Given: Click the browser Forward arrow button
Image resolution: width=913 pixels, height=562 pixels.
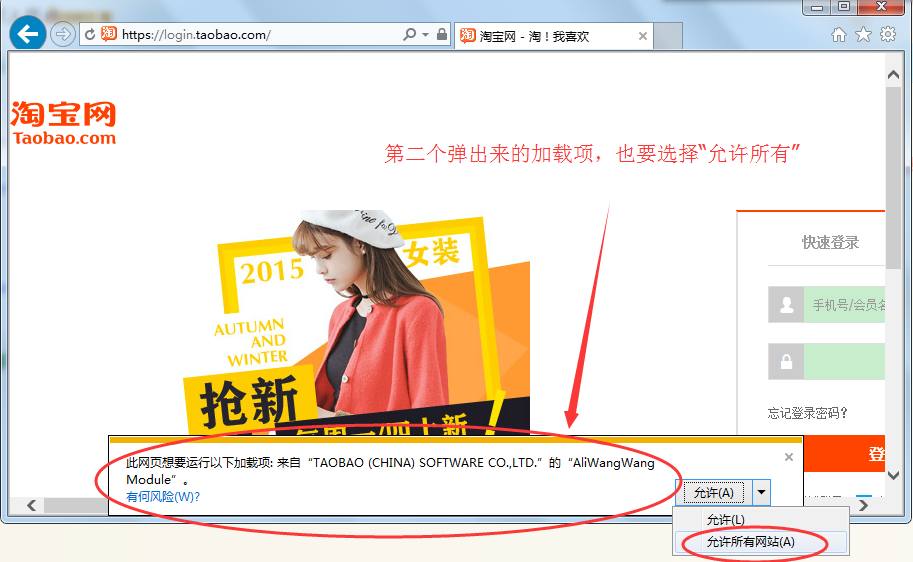Looking at the screenshot, I should [x=63, y=34].
